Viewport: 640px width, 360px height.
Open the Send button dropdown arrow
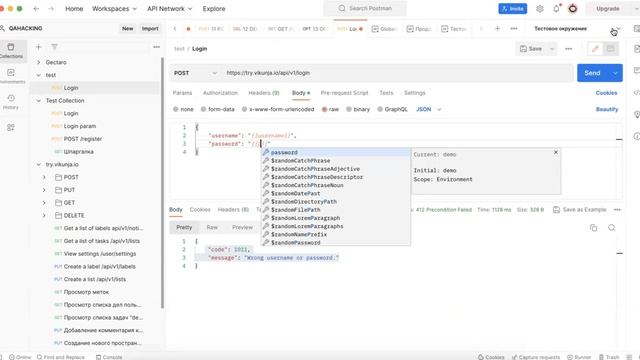coord(615,73)
